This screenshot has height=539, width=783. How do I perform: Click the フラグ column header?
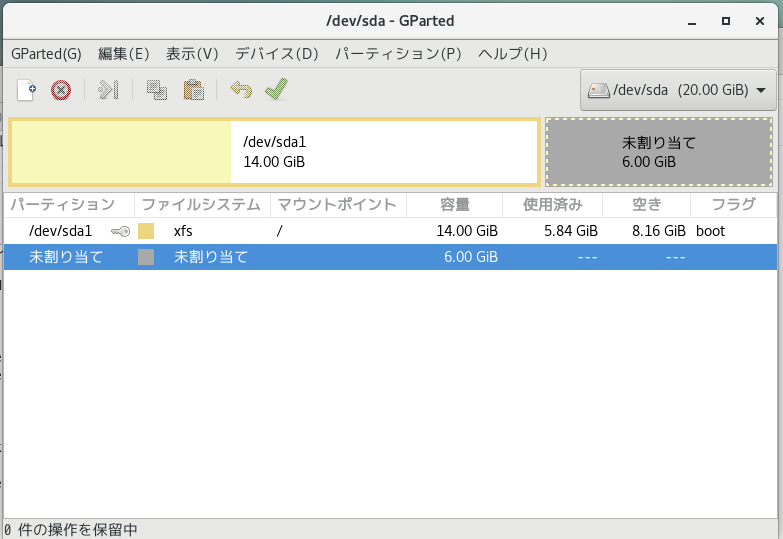tap(733, 204)
